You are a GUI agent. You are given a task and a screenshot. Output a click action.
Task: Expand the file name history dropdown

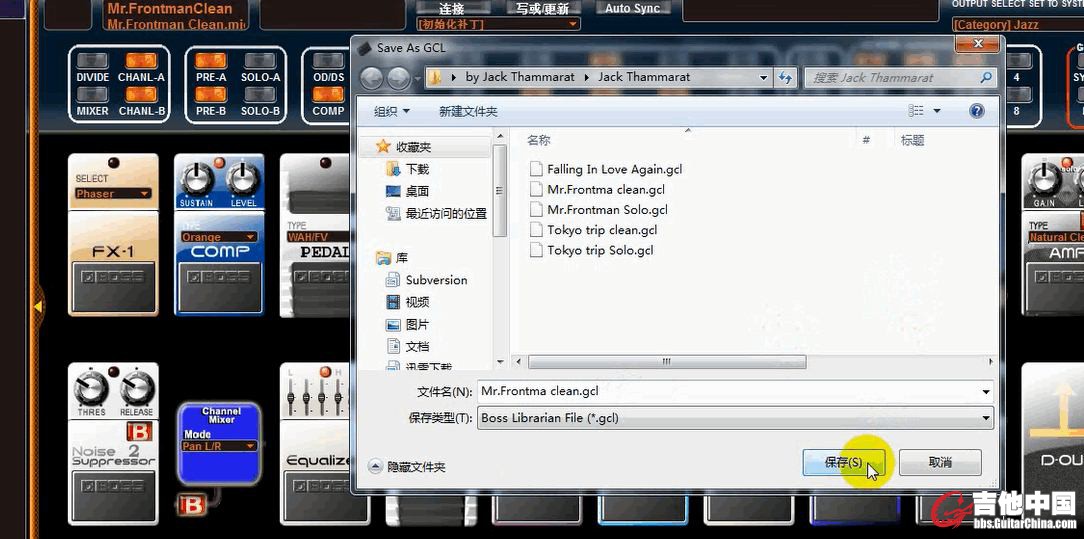(987, 392)
